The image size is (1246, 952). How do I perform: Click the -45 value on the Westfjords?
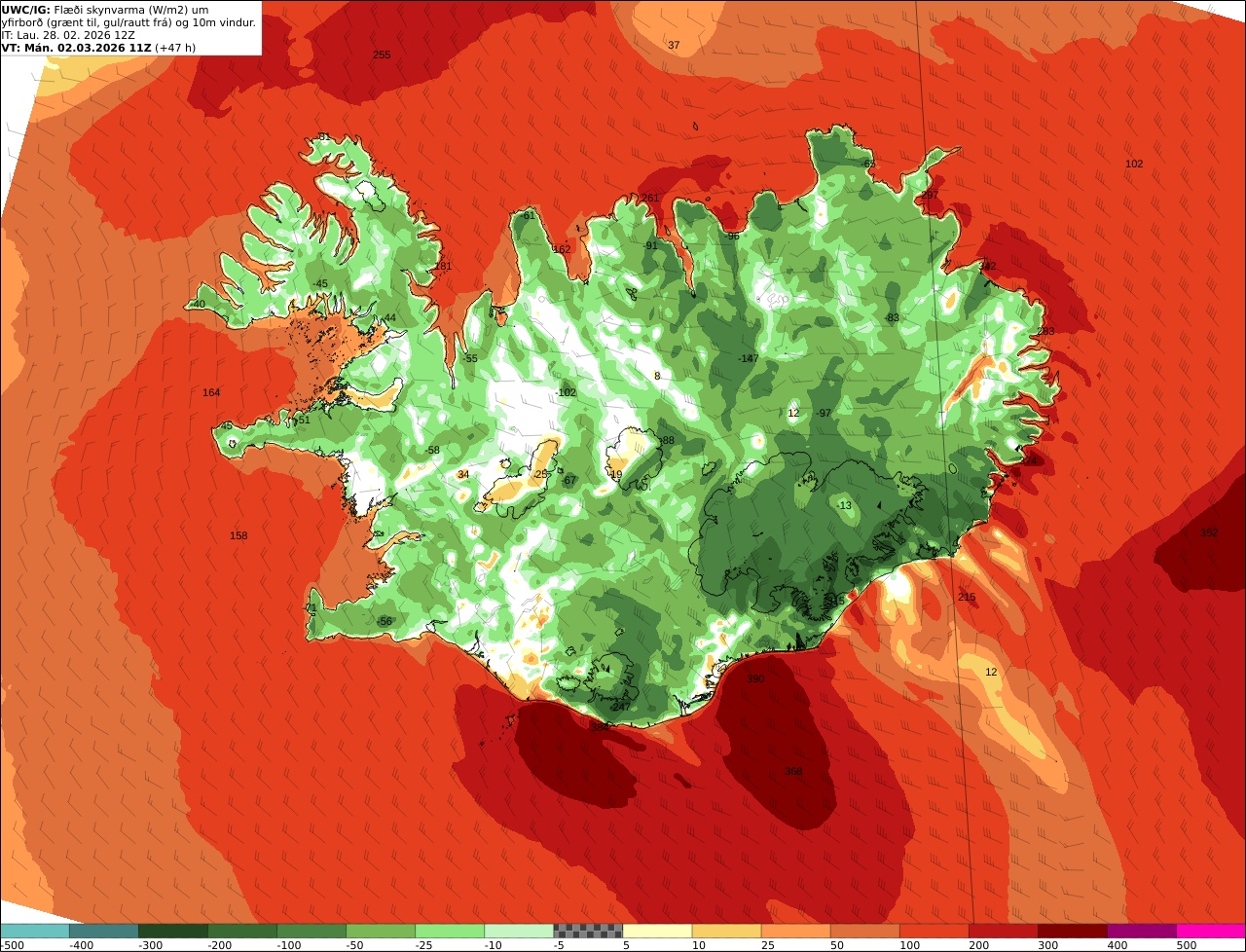click(x=319, y=283)
